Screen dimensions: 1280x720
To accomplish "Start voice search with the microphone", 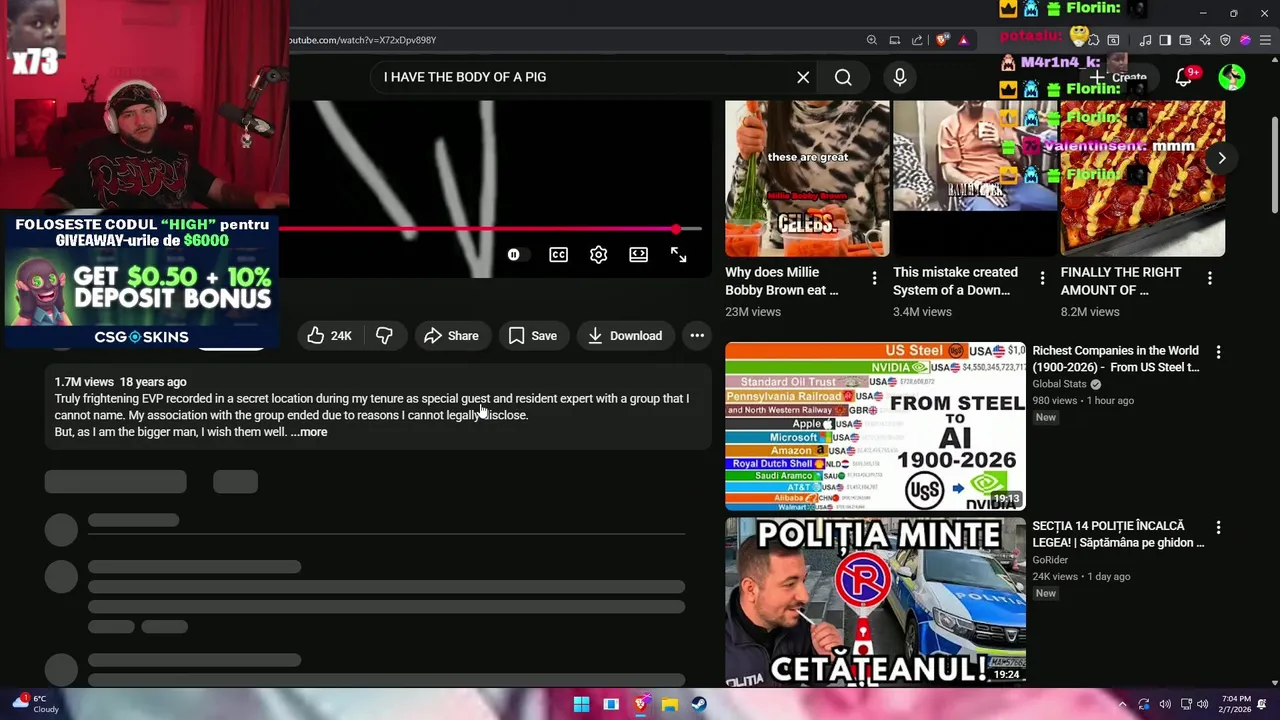I will [x=900, y=77].
